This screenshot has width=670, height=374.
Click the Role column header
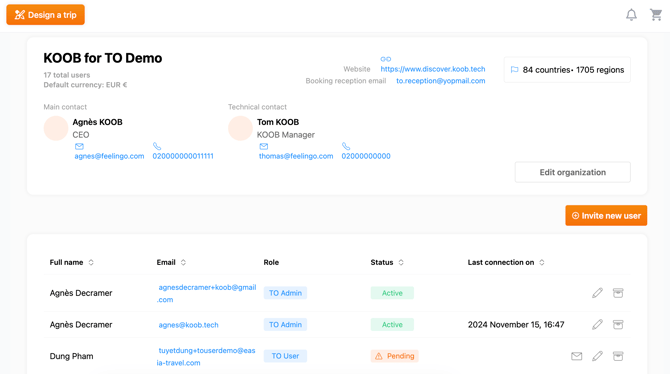click(271, 262)
